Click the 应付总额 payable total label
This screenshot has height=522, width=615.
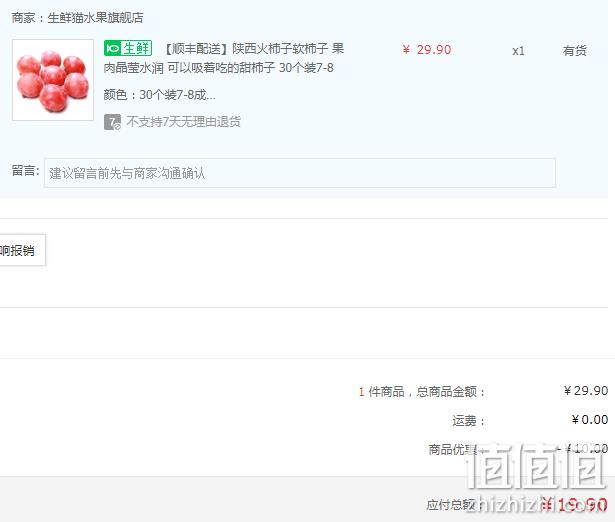point(451,505)
